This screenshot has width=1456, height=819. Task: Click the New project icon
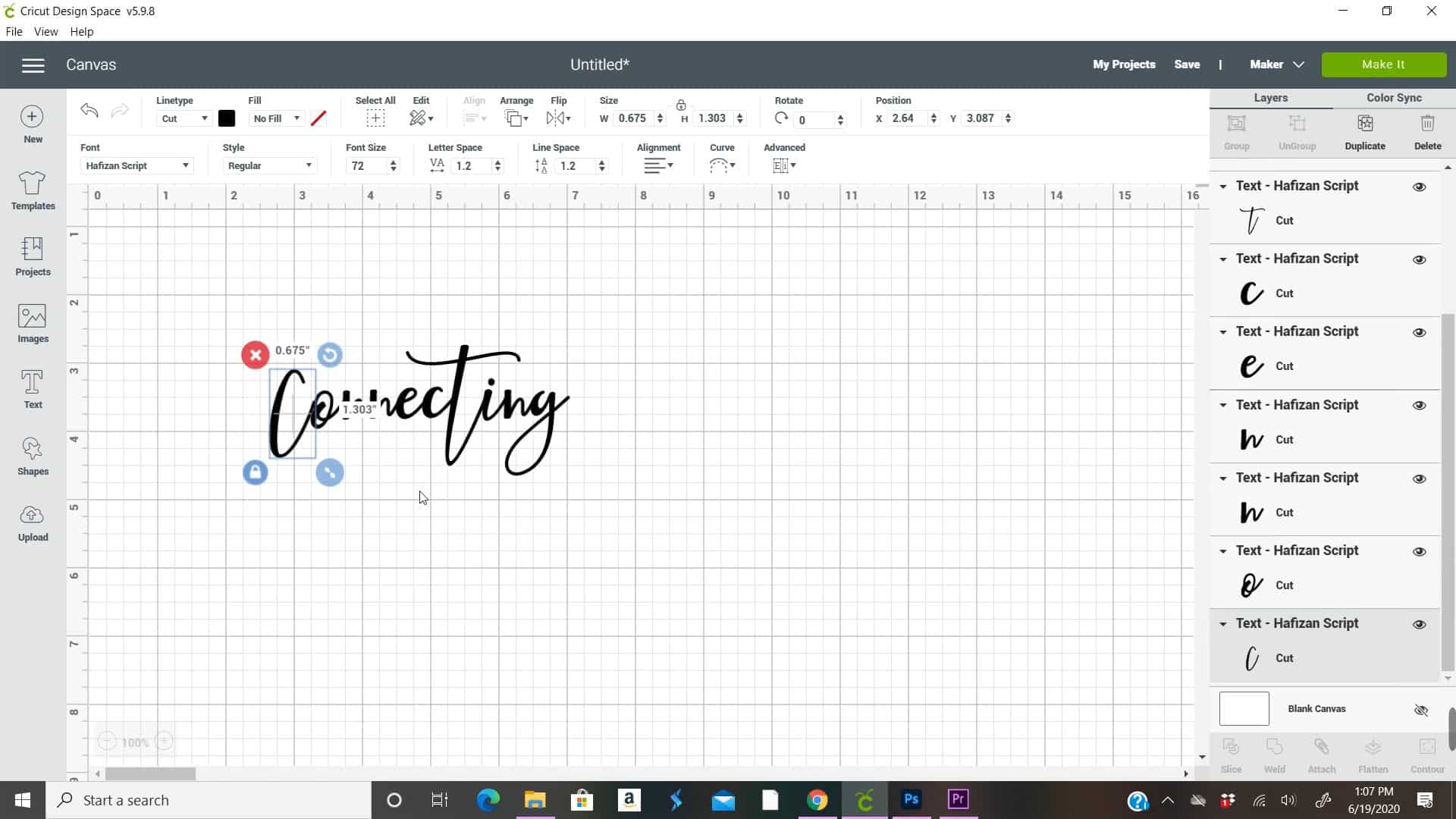click(32, 116)
